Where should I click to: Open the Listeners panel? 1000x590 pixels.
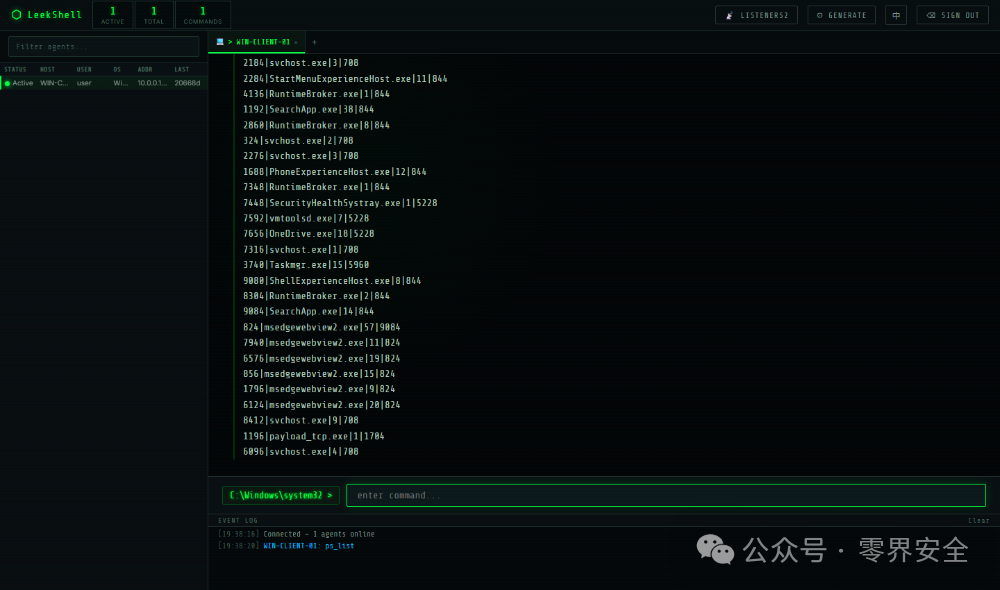coord(756,15)
